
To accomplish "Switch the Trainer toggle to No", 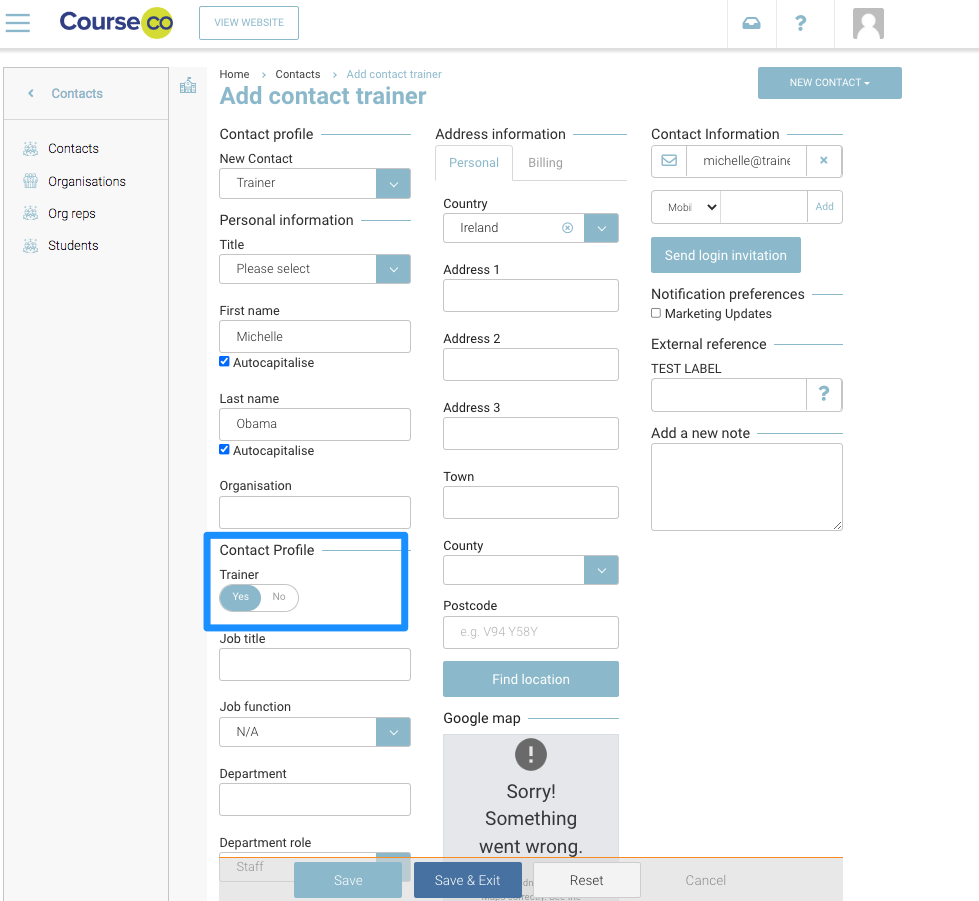I will point(279,597).
